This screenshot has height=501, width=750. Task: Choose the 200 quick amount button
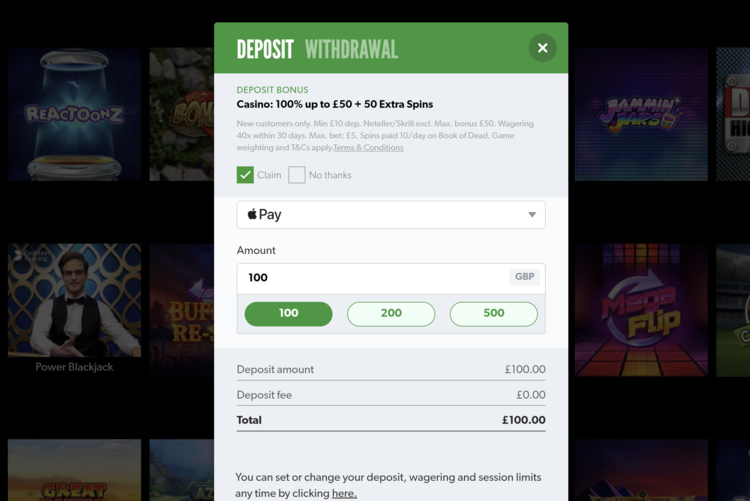(391, 314)
